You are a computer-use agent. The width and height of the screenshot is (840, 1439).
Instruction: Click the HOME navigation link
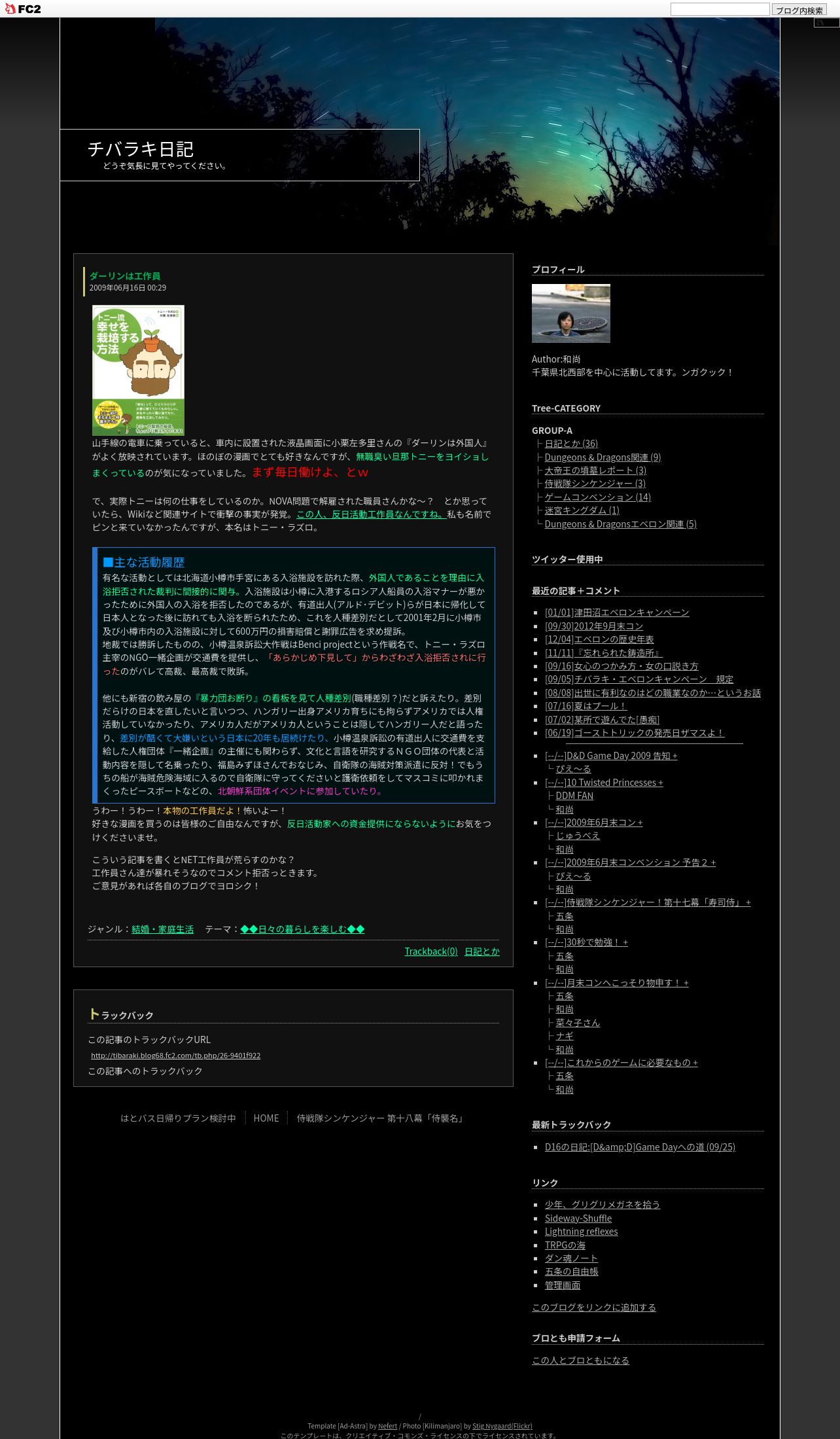click(x=266, y=1118)
